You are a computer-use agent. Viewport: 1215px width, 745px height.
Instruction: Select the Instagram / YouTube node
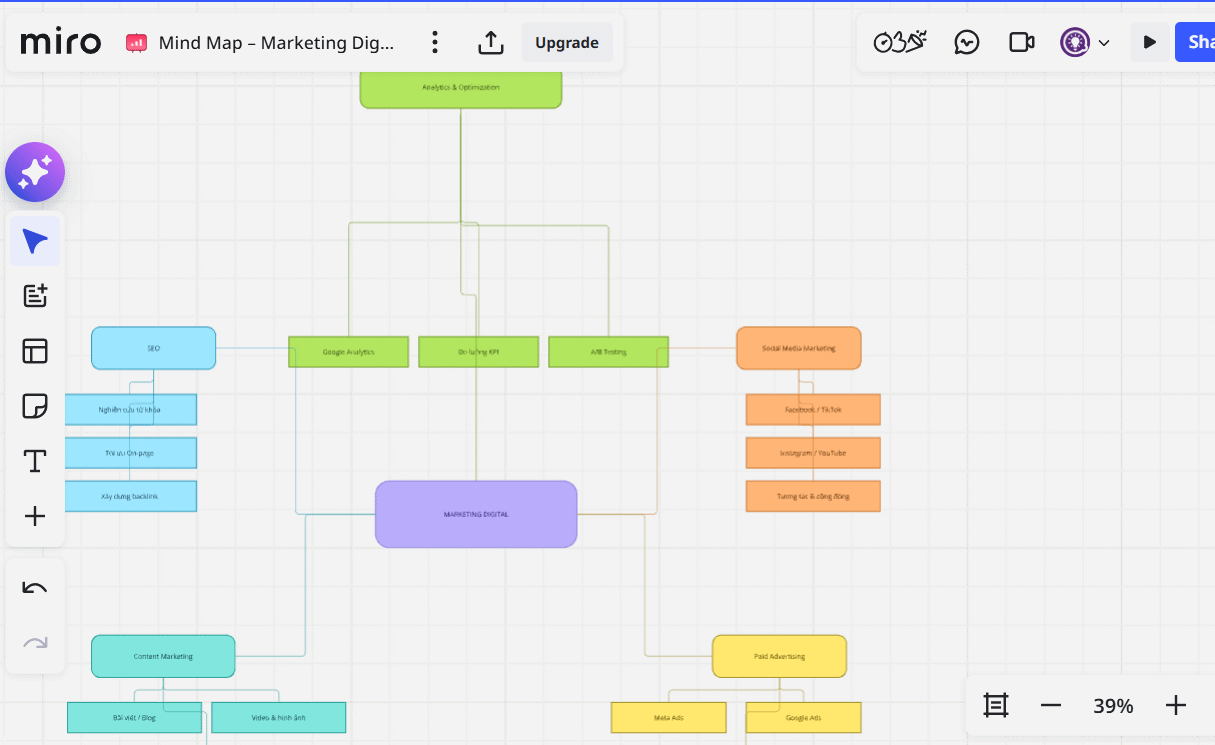[x=813, y=453]
